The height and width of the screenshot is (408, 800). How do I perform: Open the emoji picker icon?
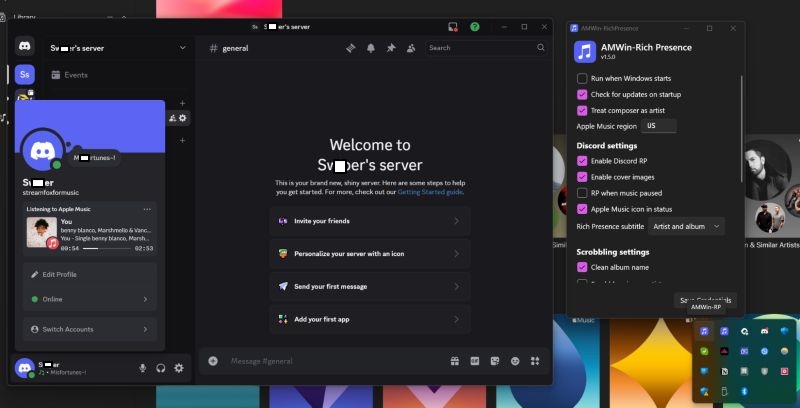click(515, 361)
